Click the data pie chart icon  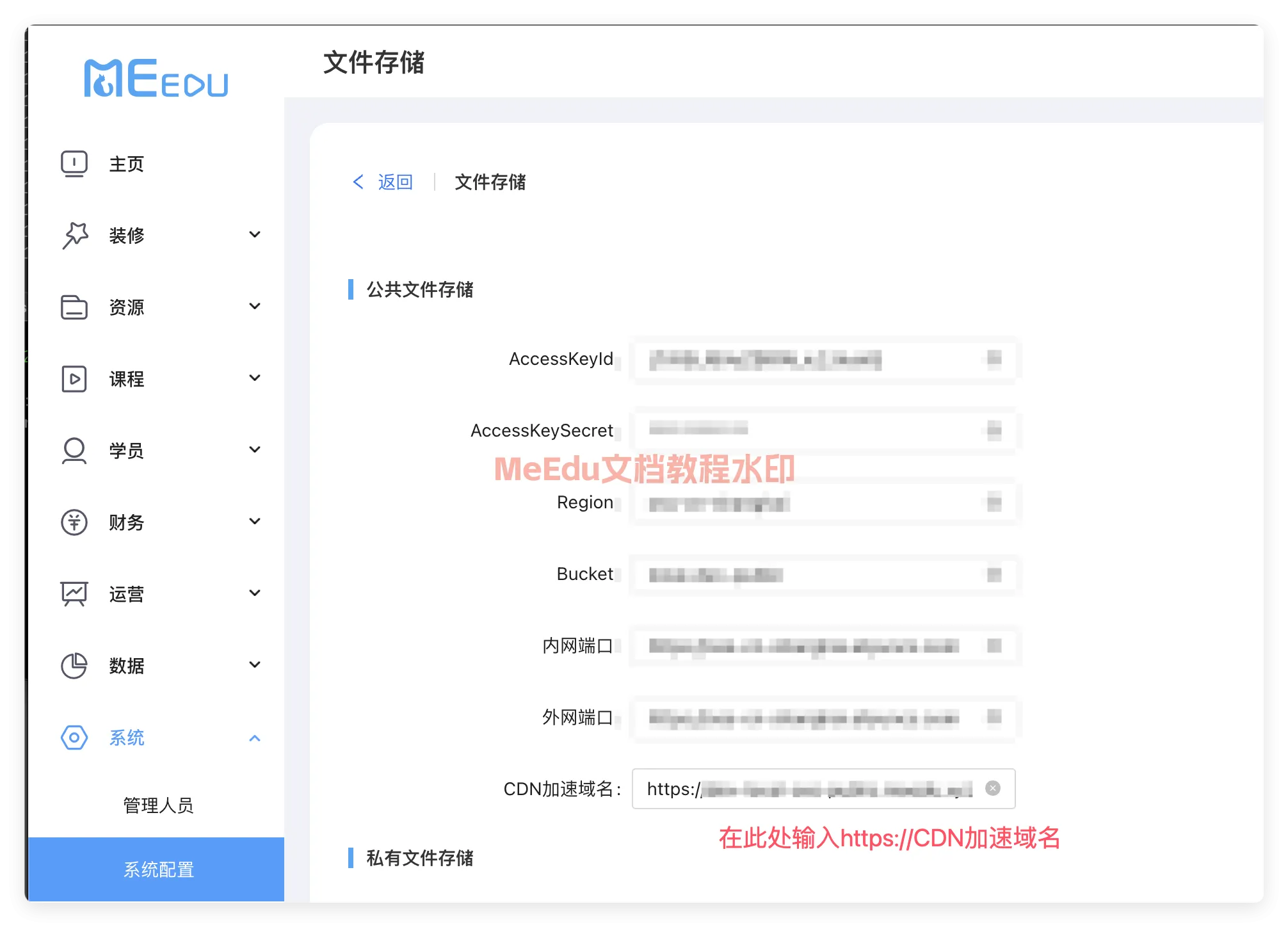click(x=74, y=666)
